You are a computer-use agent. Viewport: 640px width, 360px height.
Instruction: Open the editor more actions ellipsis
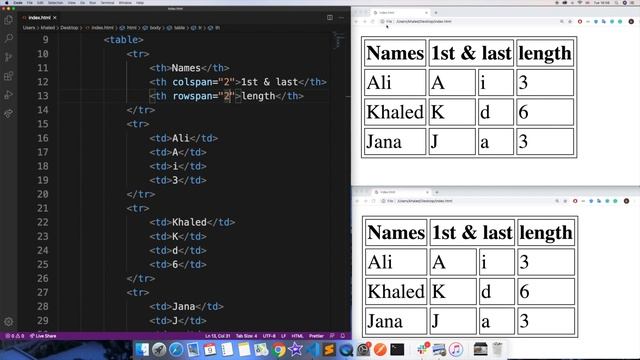[x=341, y=18]
